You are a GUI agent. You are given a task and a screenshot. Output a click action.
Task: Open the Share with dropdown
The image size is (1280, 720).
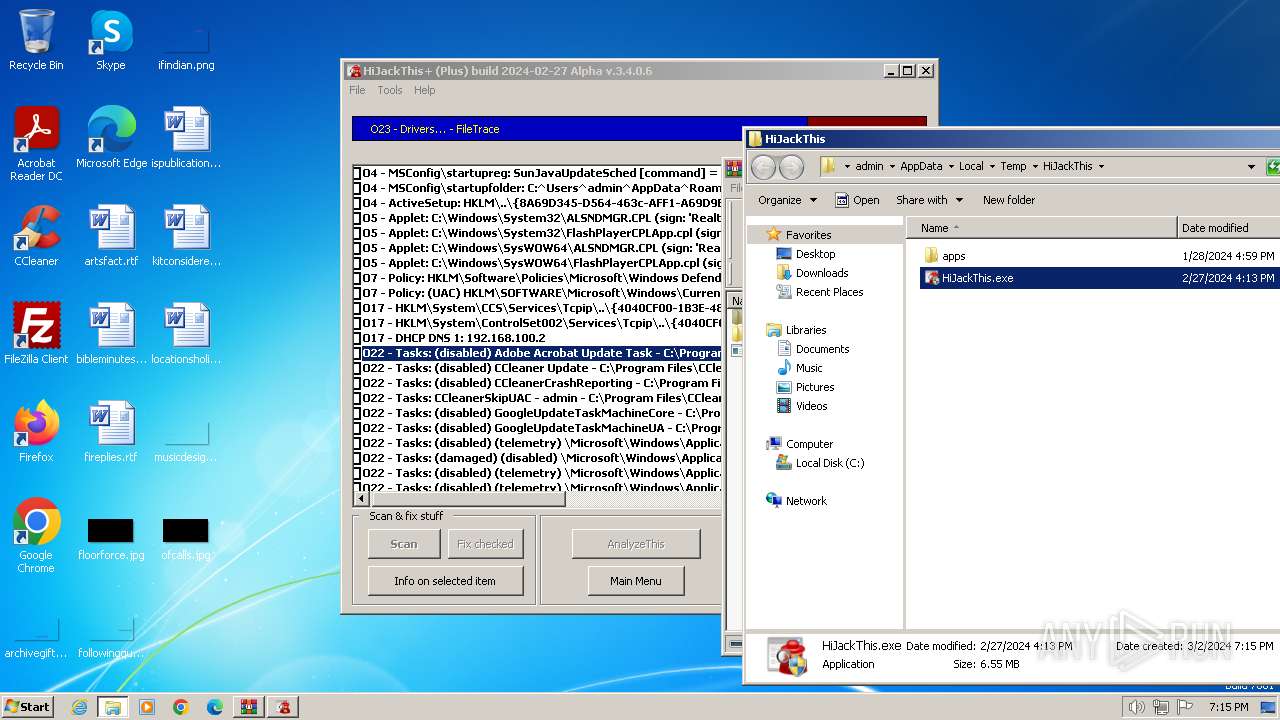(929, 200)
